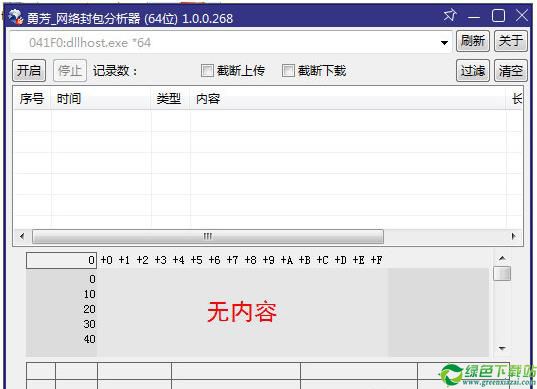
Task: Click the horizontal scrollbar thumb of packet list
Action: click(x=208, y=236)
